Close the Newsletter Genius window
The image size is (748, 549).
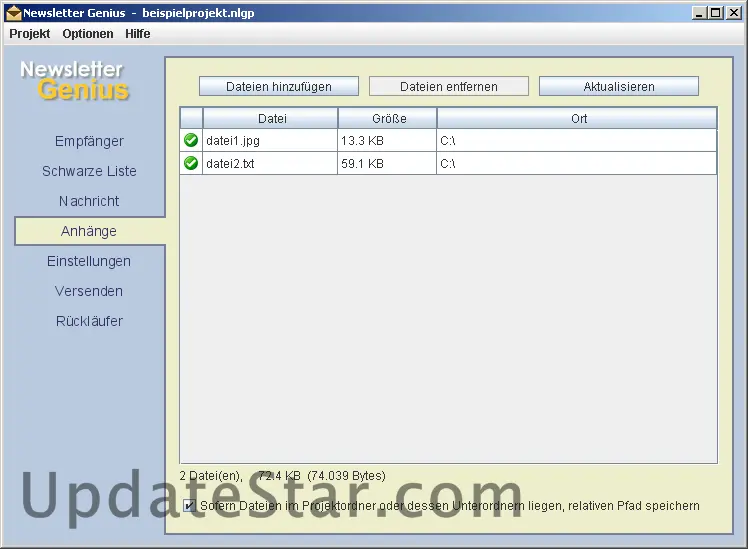pyautogui.click(x=733, y=13)
